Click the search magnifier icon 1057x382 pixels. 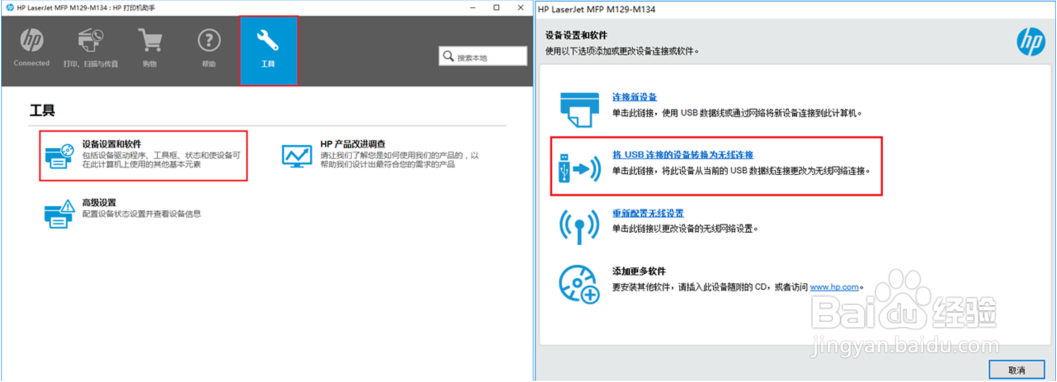click(448, 57)
